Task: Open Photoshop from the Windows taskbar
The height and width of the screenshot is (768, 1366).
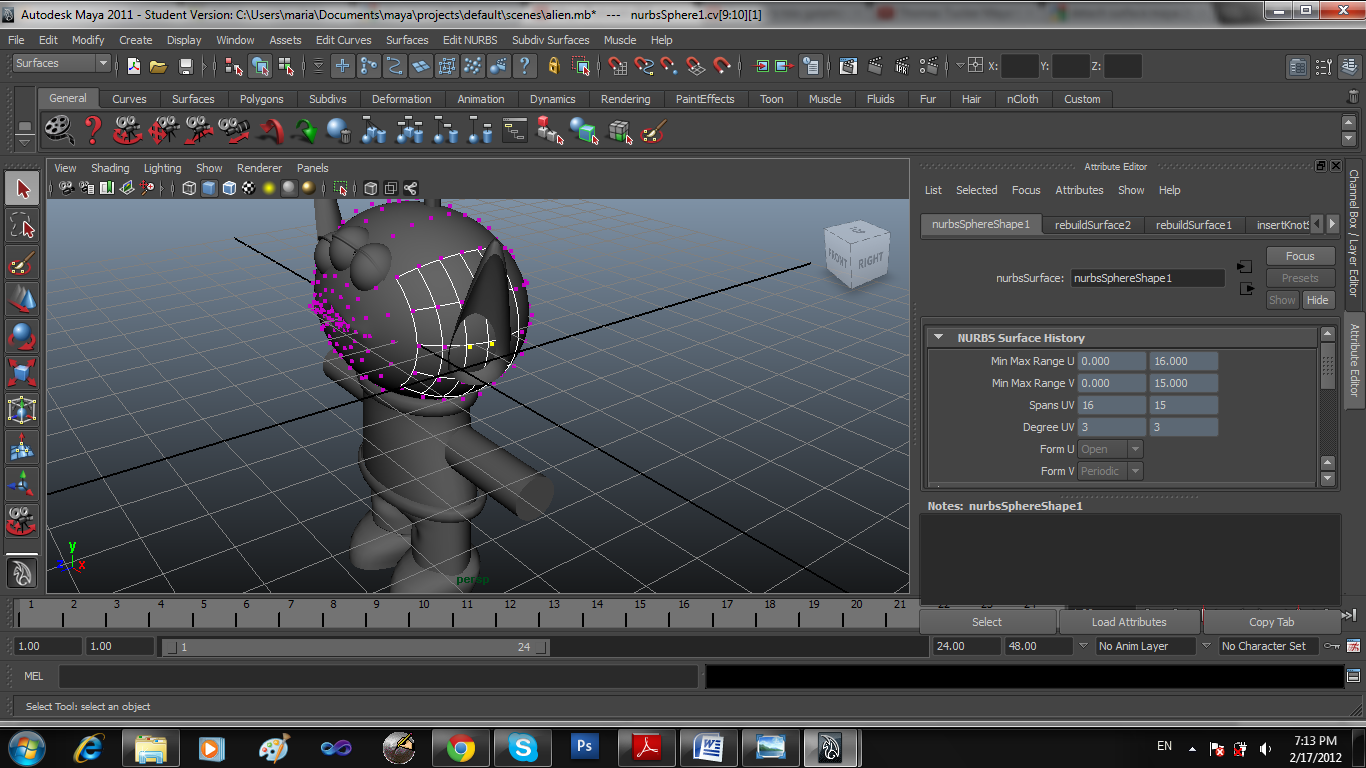Action: pyautogui.click(x=585, y=747)
